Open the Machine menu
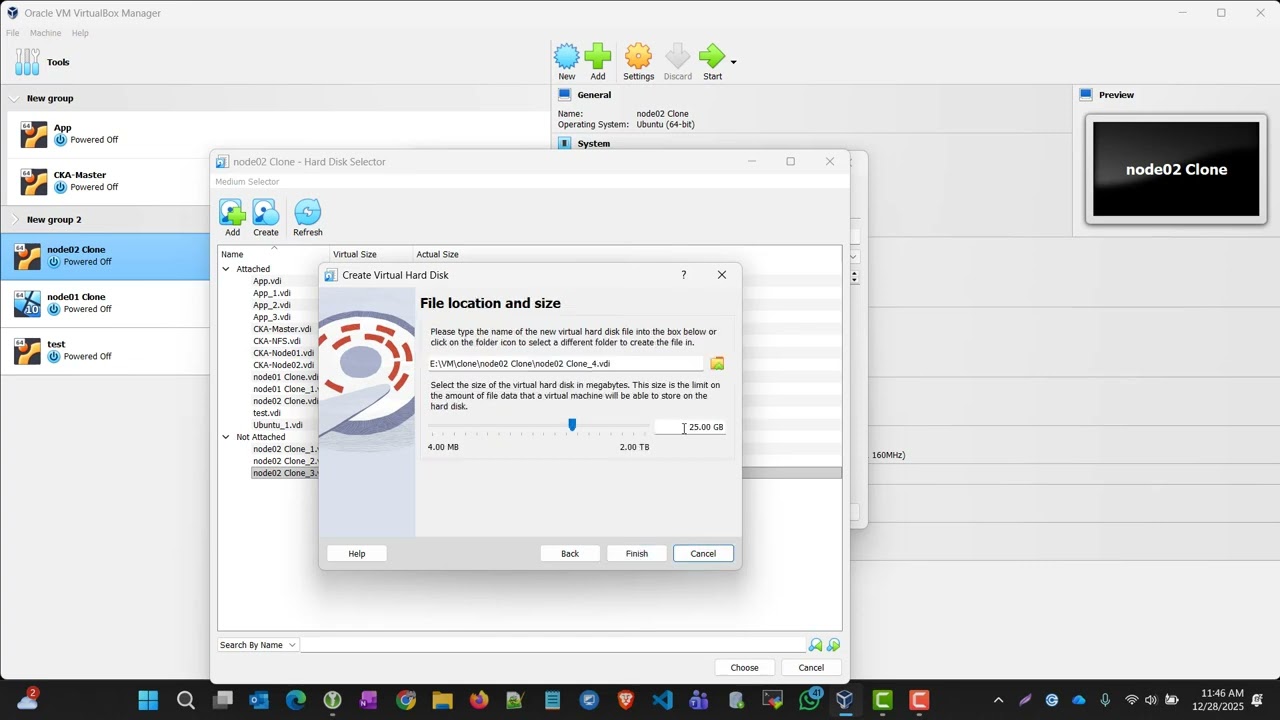Screen dimensions: 1280x720 coord(45,33)
